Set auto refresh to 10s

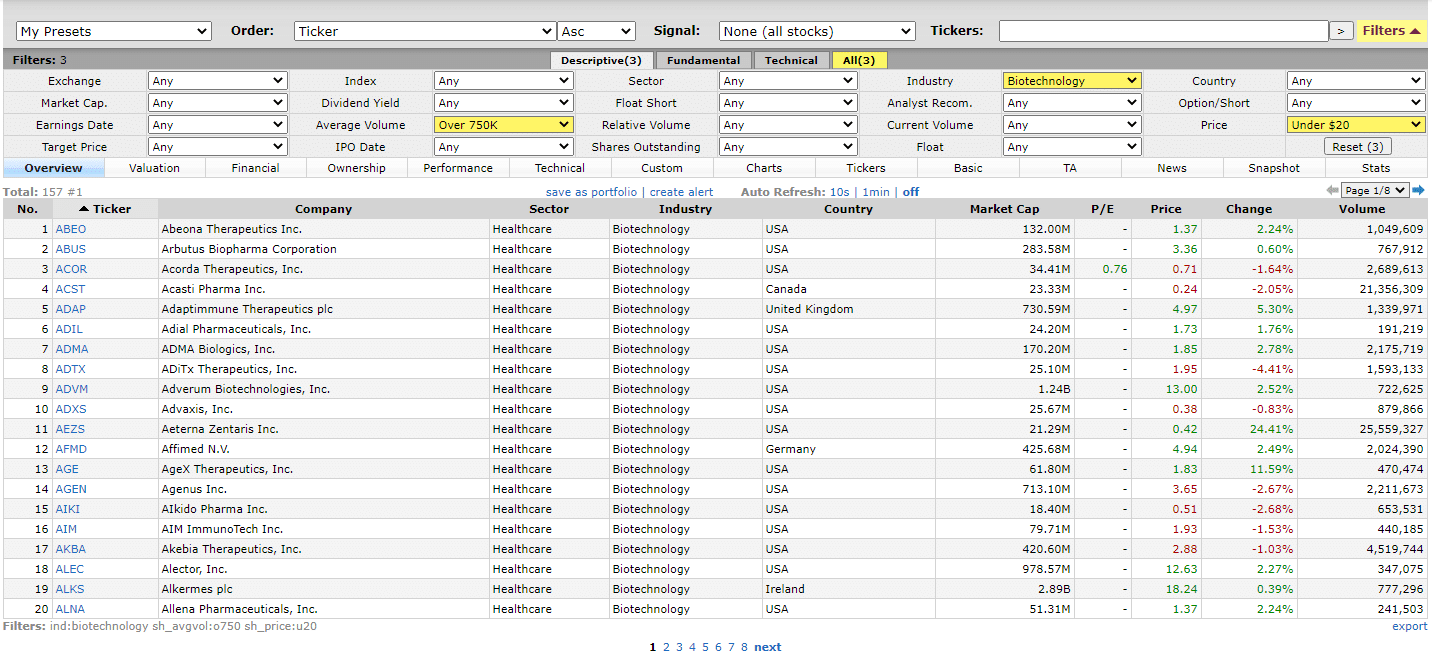point(840,192)
